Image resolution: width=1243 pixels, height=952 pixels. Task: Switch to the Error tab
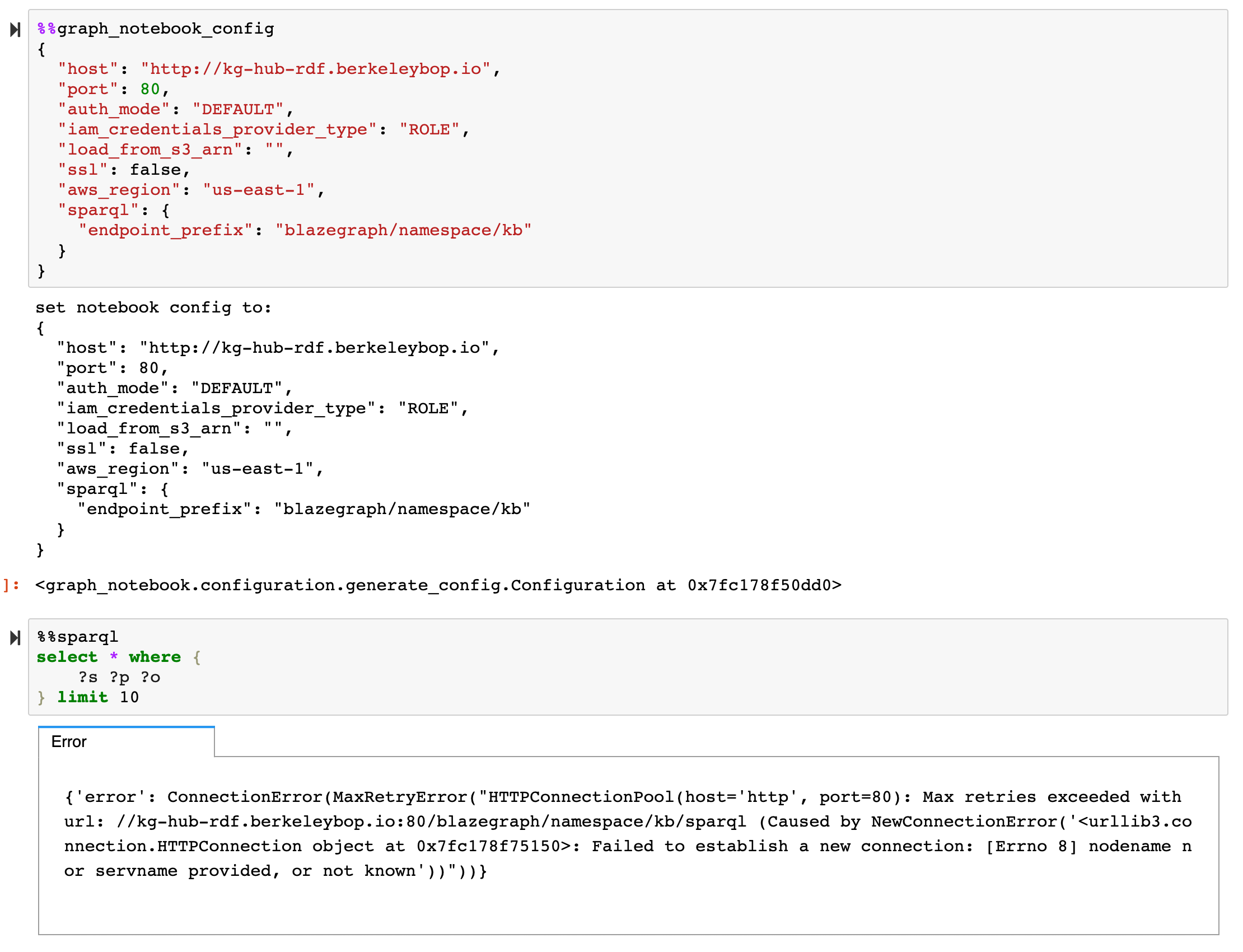pos(68,741)
